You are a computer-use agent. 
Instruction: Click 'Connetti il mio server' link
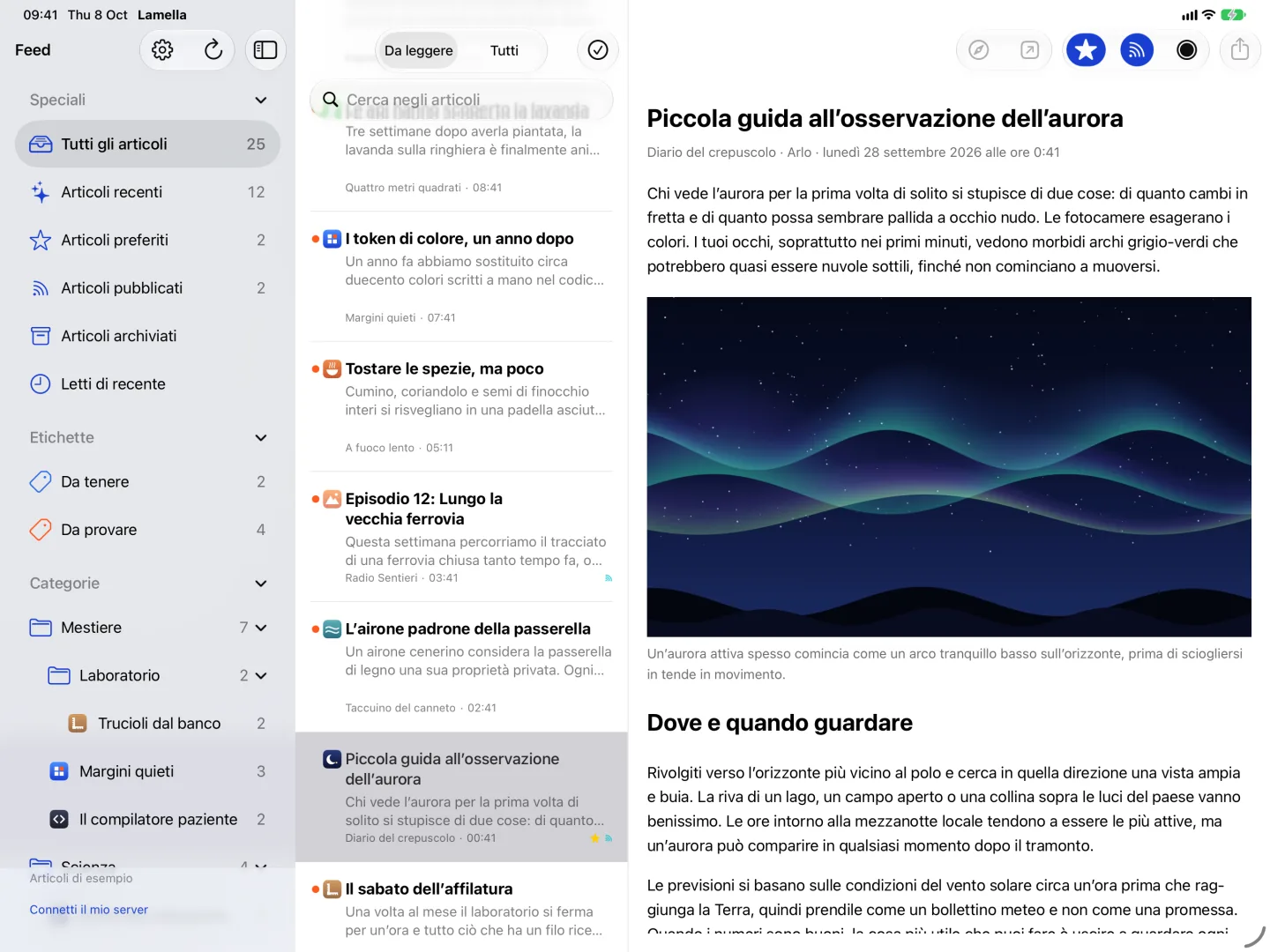(x=89, y=910)
